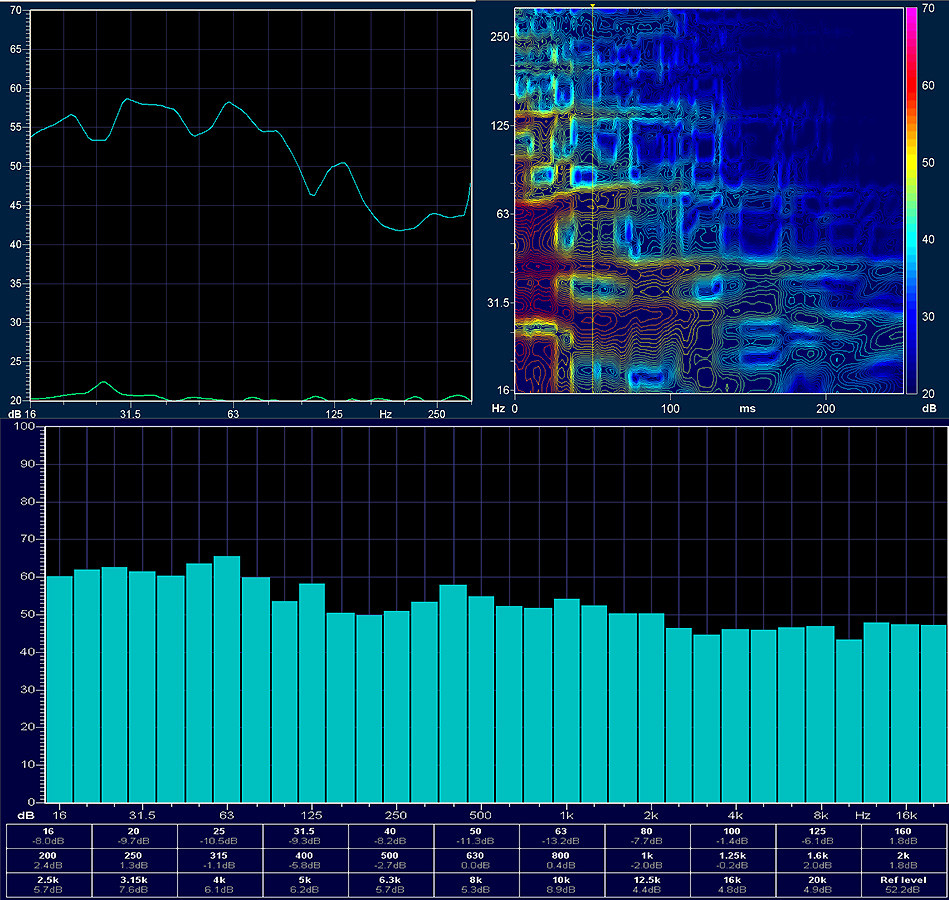This screenshot has width=949, height=900.
Task: Select the Ref level 52.2dB table cell
Action: (x=903, y=884)
